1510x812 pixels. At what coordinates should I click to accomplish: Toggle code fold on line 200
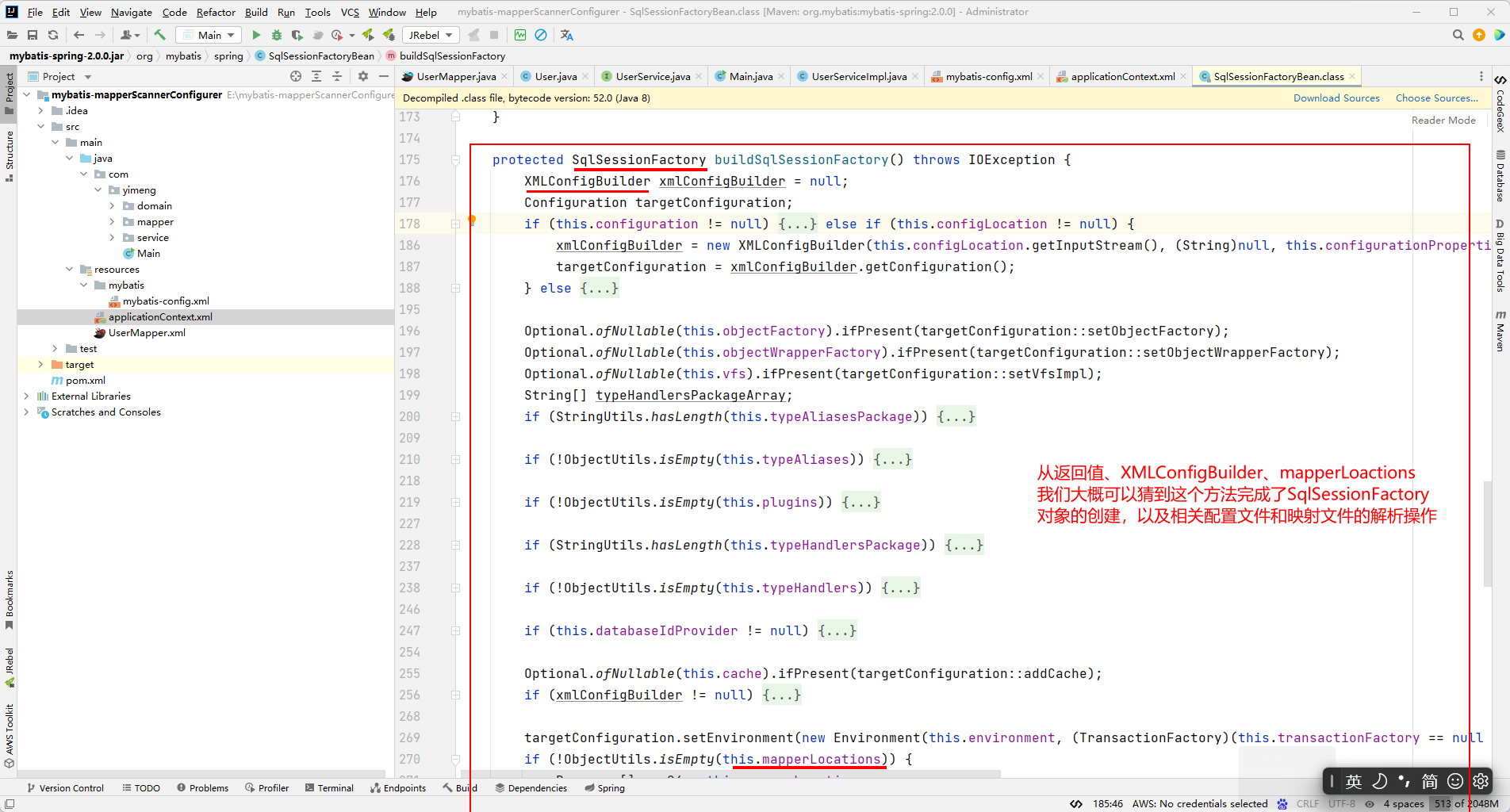[455, 416]
